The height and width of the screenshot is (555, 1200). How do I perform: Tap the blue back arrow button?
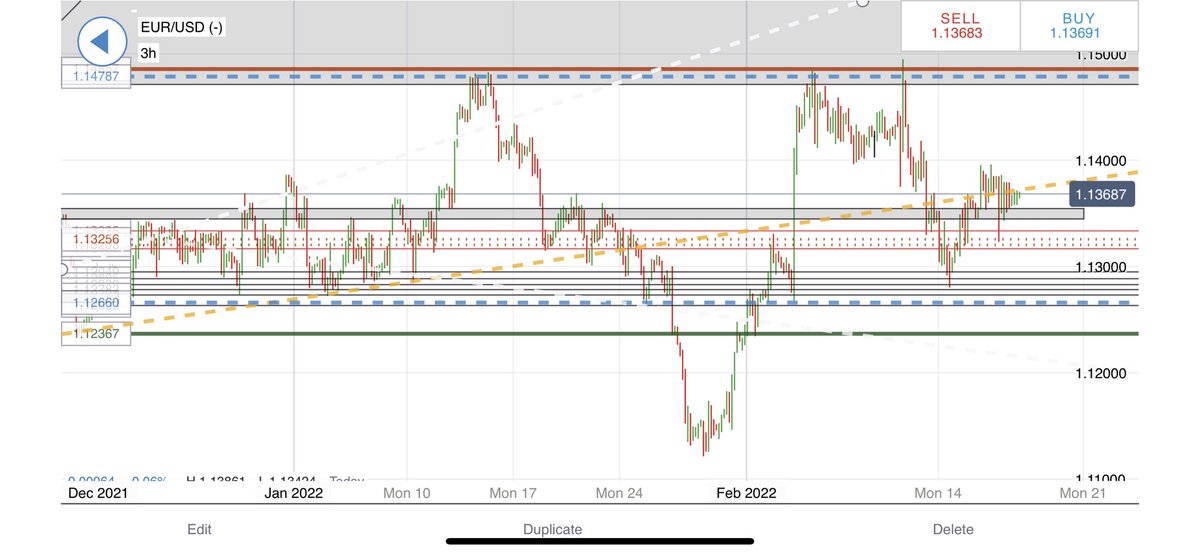(x=101, y=42)
